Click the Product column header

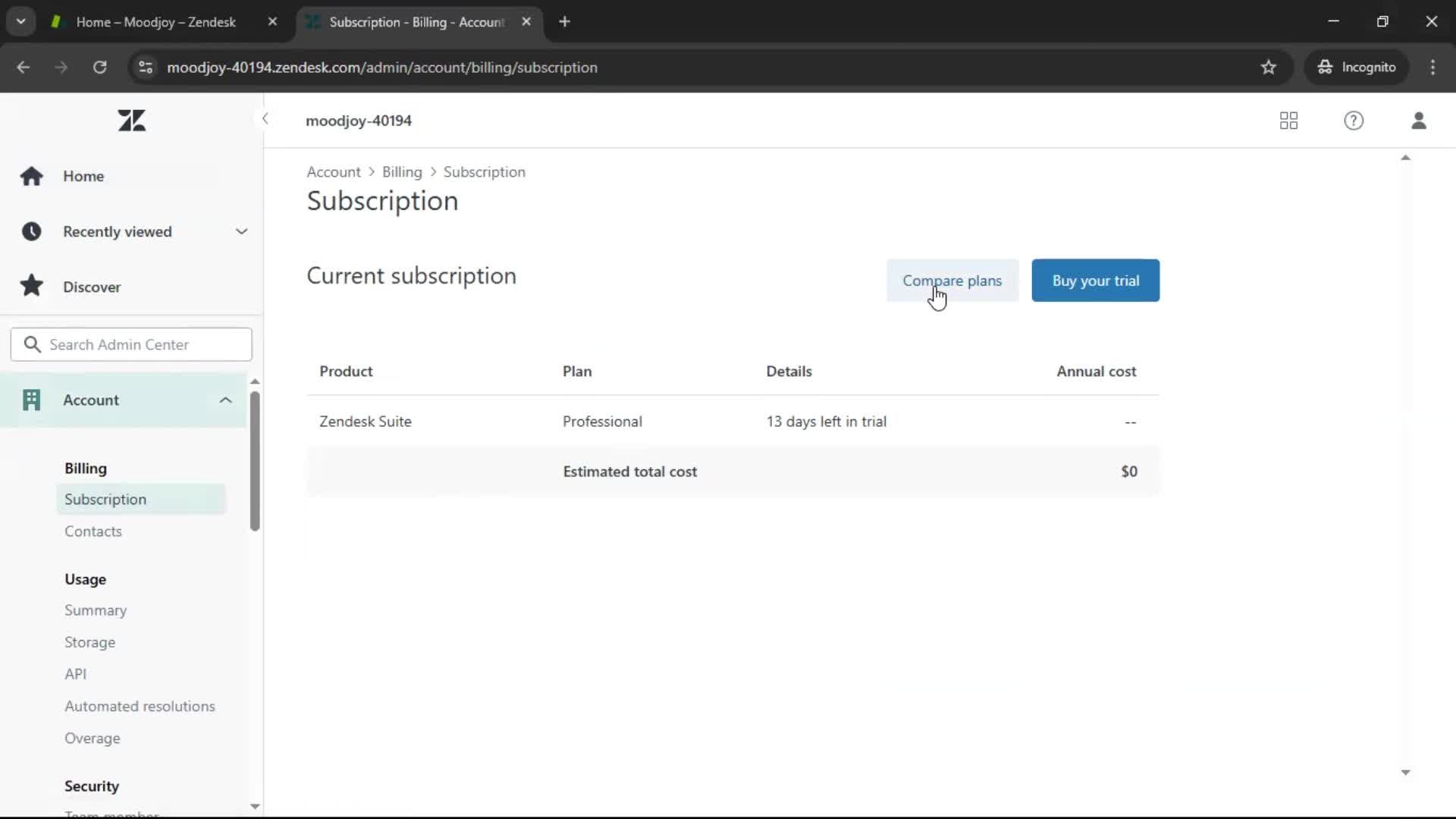346,371
